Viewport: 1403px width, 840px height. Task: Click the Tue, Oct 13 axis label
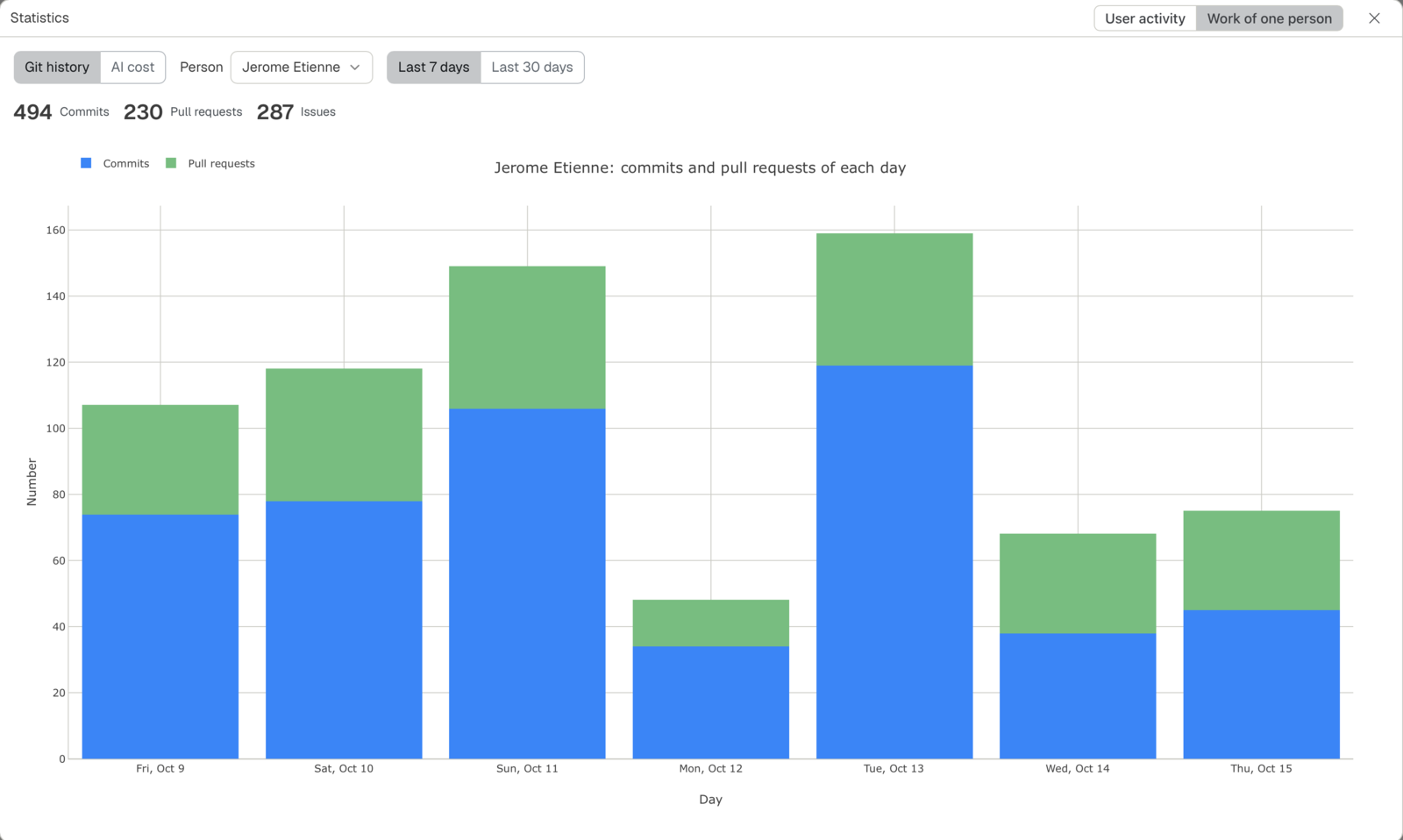[x=894, y=769]
